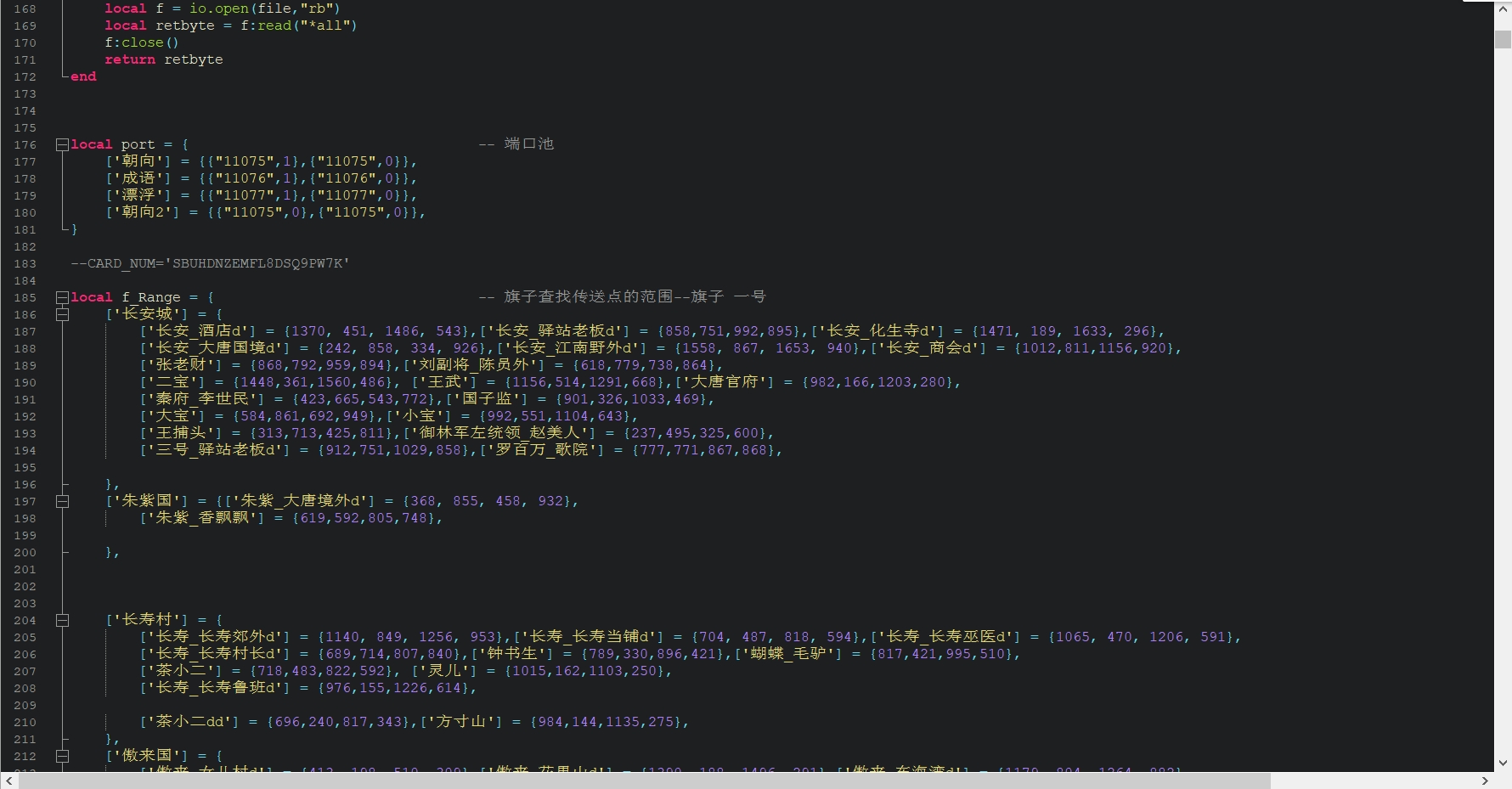Collapse the '朱紫国' block fold marker
Image resolution: width=1512 pixels, height=789 pixels.
(x=62, y=501)
